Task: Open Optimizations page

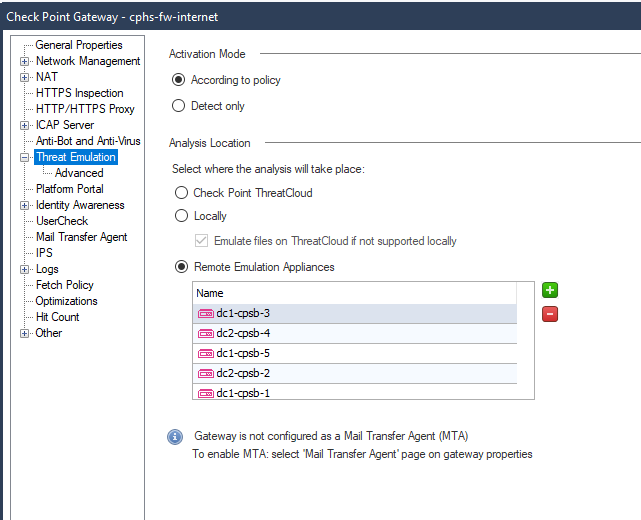Action: click(x=66, y=301)
